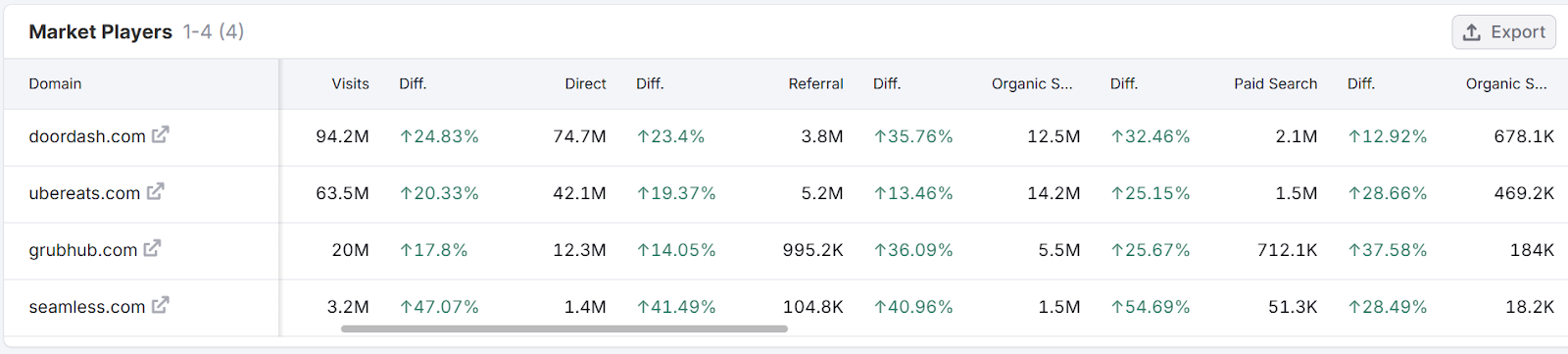Click the seamless.com domain link
This screenshot has height=354, width=1568.
pyautogui.click(x=87, y=307)
